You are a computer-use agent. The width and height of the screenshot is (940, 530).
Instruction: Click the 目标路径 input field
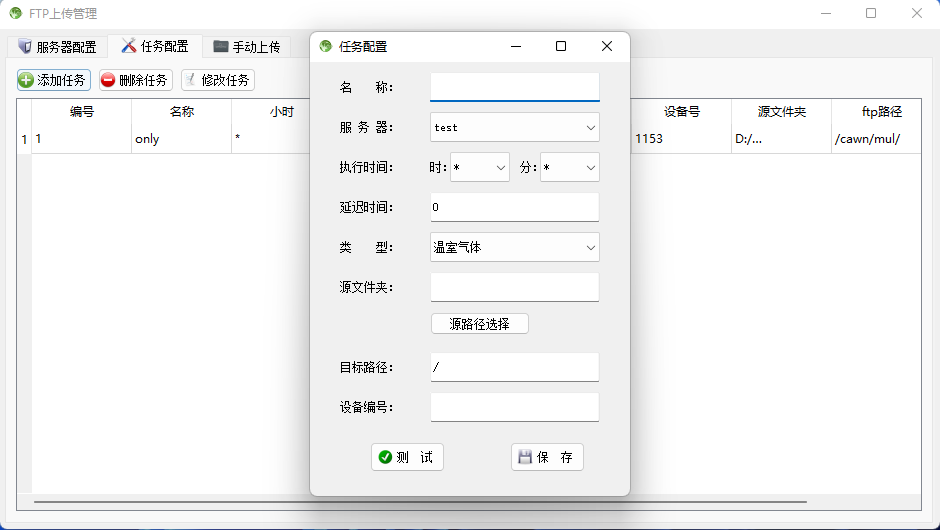(515, 367)
